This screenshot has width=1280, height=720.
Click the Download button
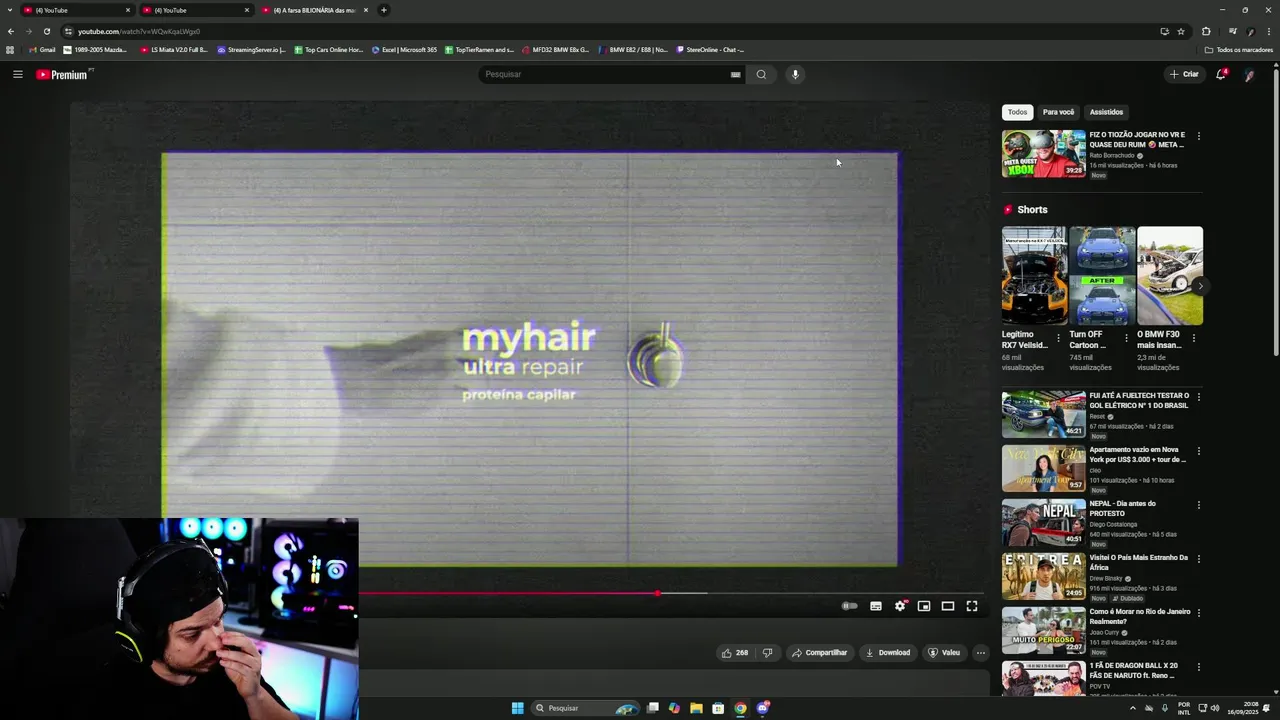[888, 653]
